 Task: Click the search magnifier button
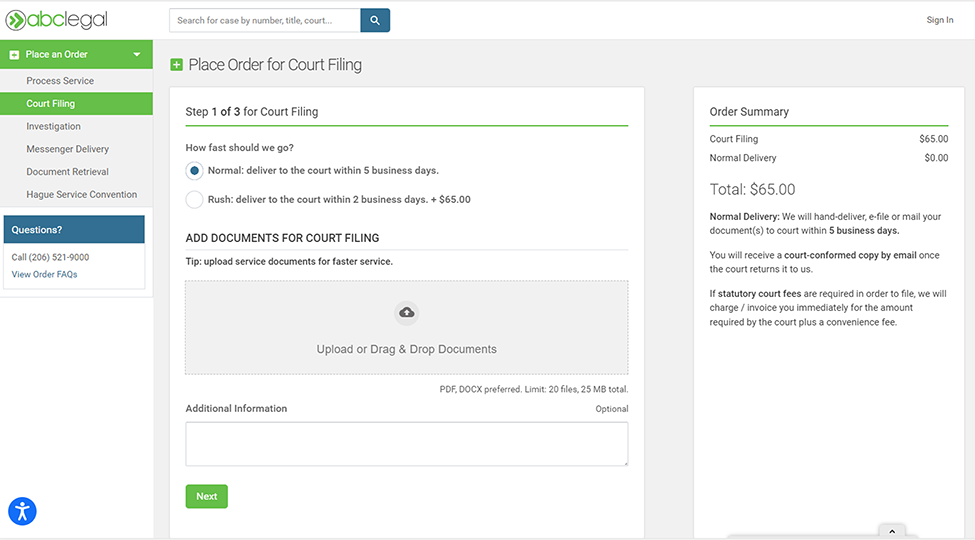375,20
